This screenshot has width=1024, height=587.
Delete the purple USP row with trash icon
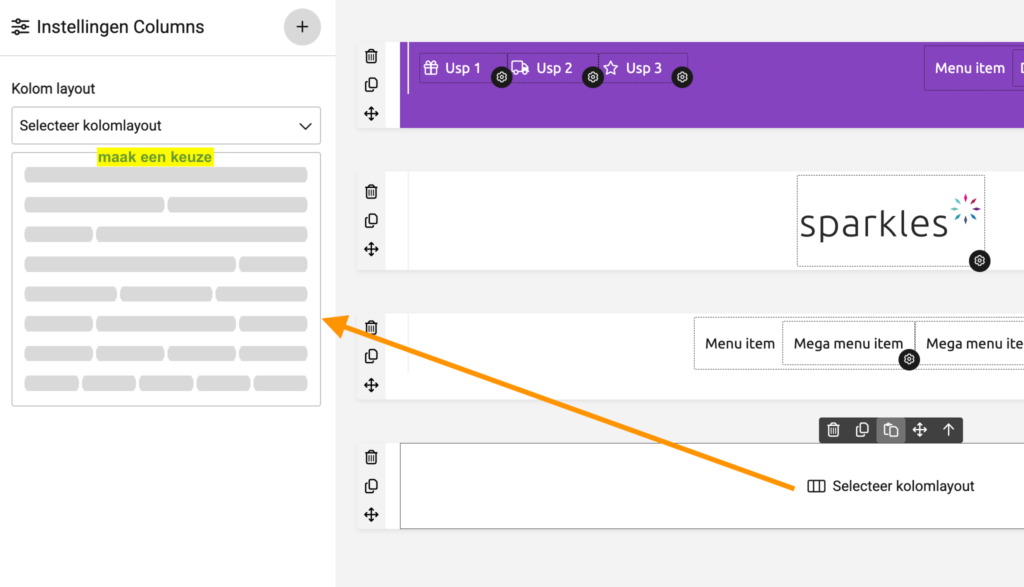(x=371, y=56)
